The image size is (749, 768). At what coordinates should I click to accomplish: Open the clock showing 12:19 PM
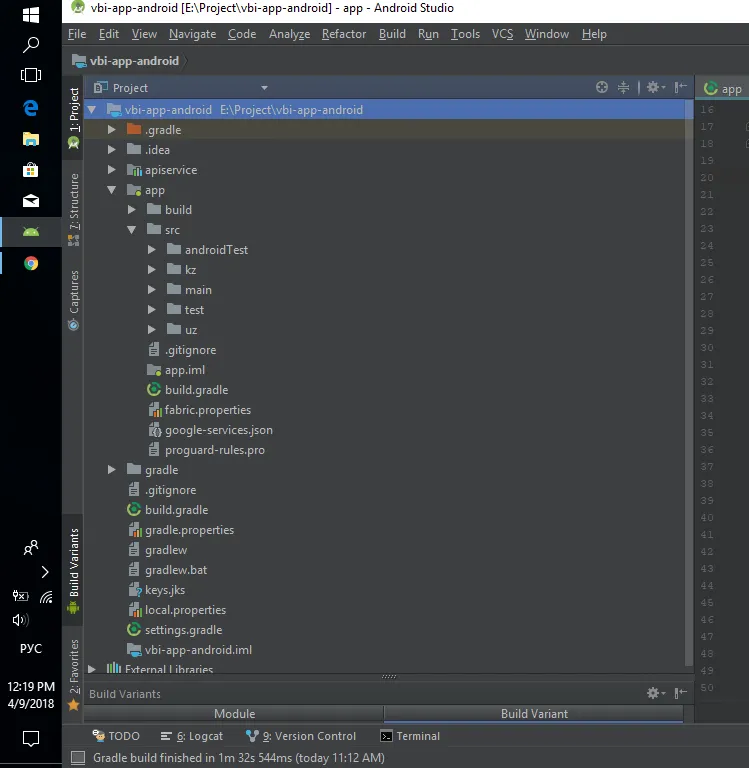pos(31,695)
